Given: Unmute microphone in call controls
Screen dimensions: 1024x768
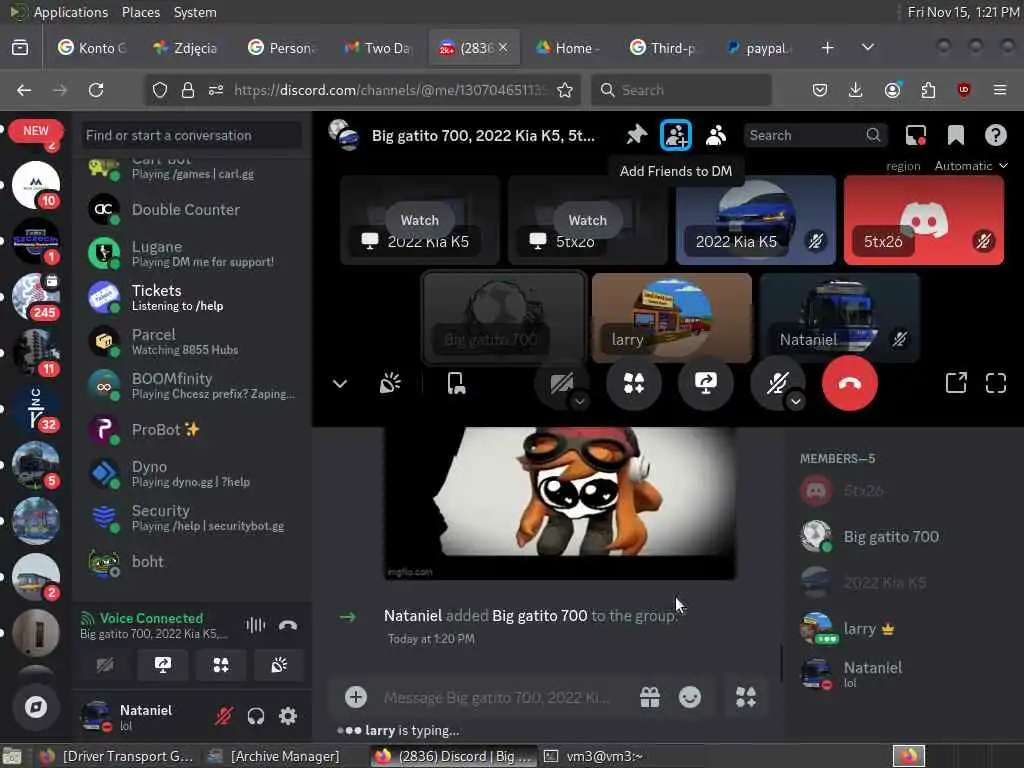Looking at the screenshot, I should (777, 383).
